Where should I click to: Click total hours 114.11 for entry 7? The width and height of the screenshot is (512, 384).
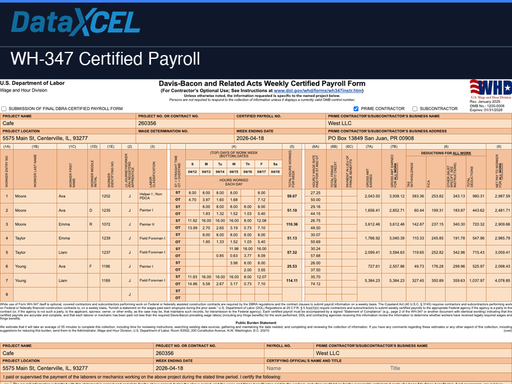(292, 280)
